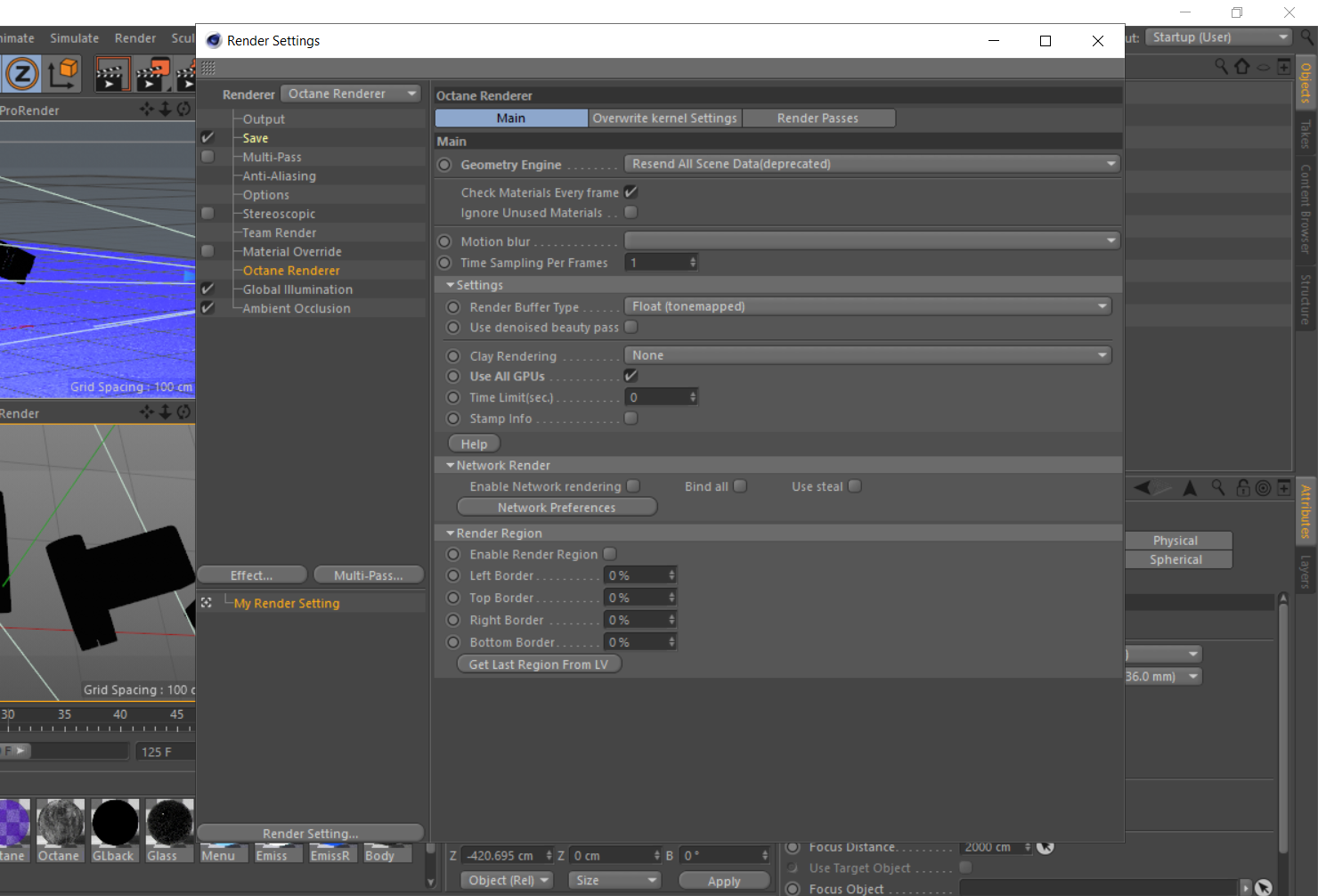Click the Focus Object picker arrow icon
The width and height of the screenshot is (1318, 896).
1263,888
